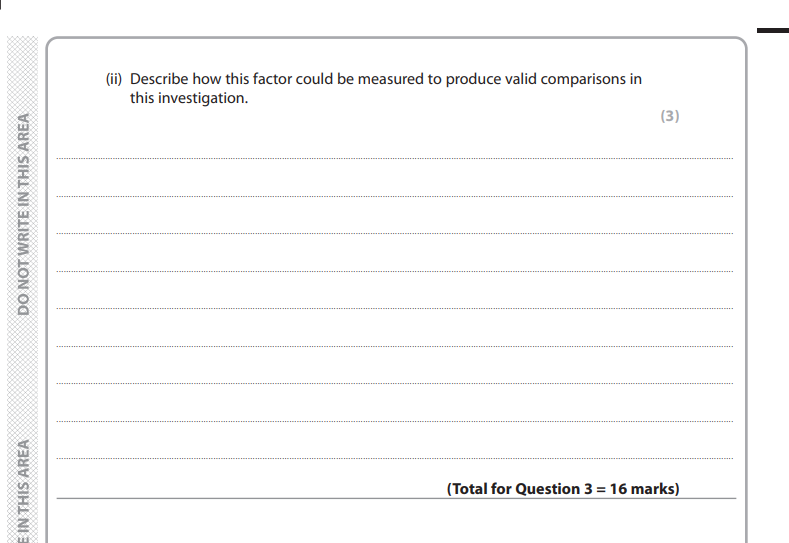Click 'Total for Question 3 = 16 marks' text
Screen dimensions: 789x543
[563, 489]
